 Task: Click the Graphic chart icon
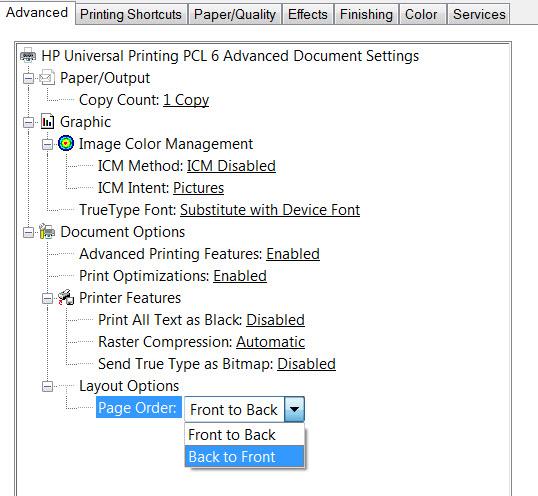(x=47, y=122)
